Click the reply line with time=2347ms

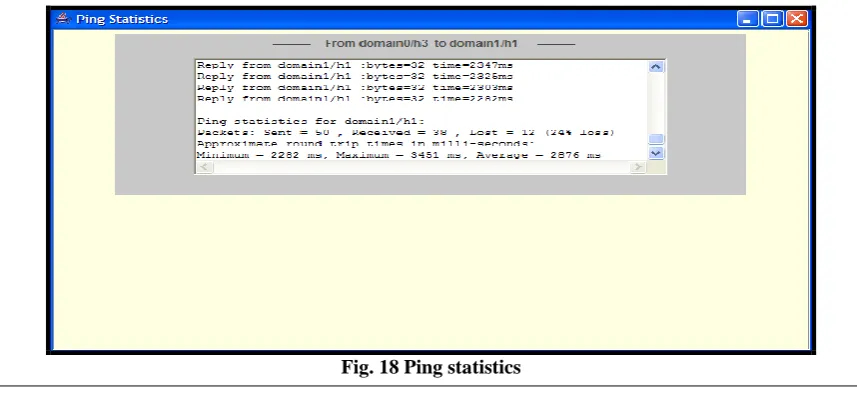pos(355,65)
